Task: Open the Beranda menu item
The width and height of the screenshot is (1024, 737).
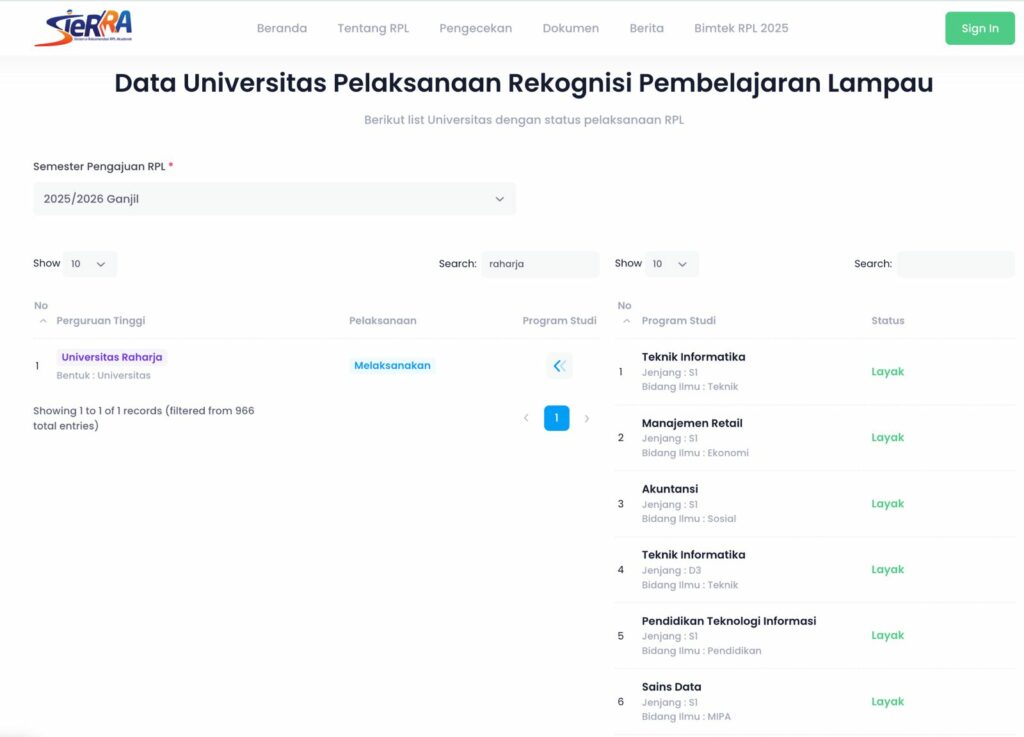Action: tap(282, 28)
